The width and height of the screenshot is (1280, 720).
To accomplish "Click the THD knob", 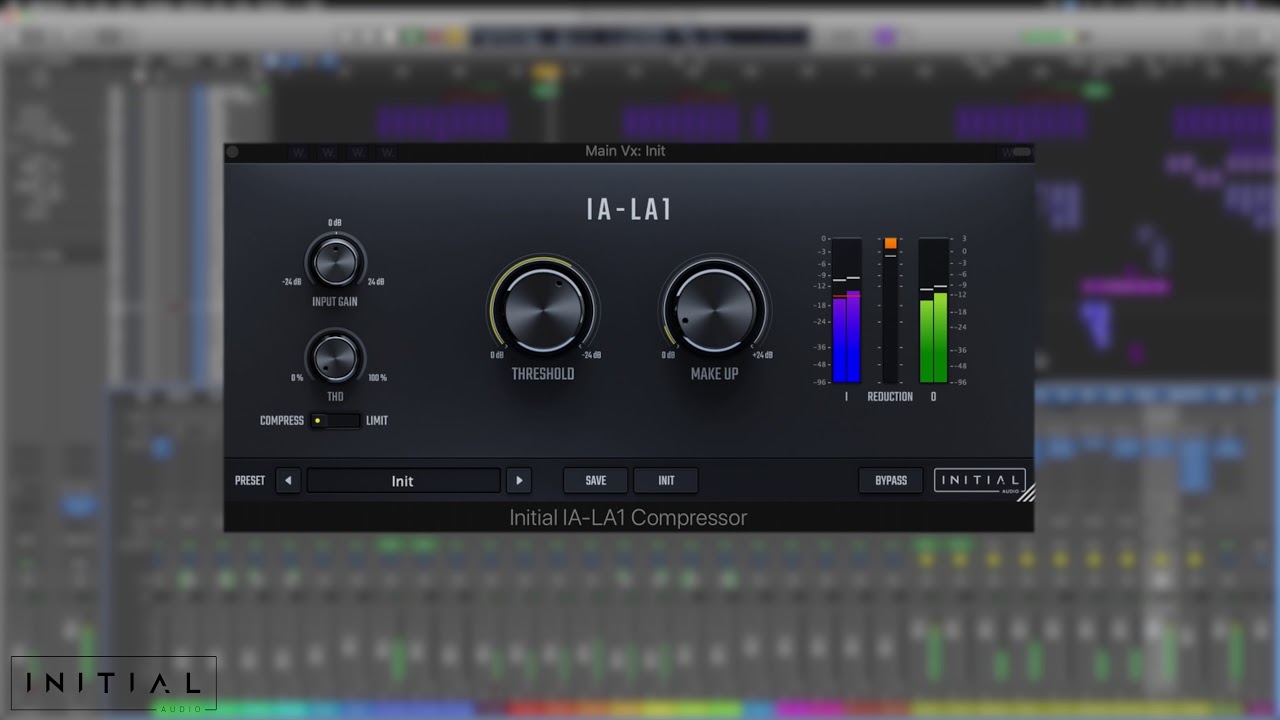I will click(335, 357).
